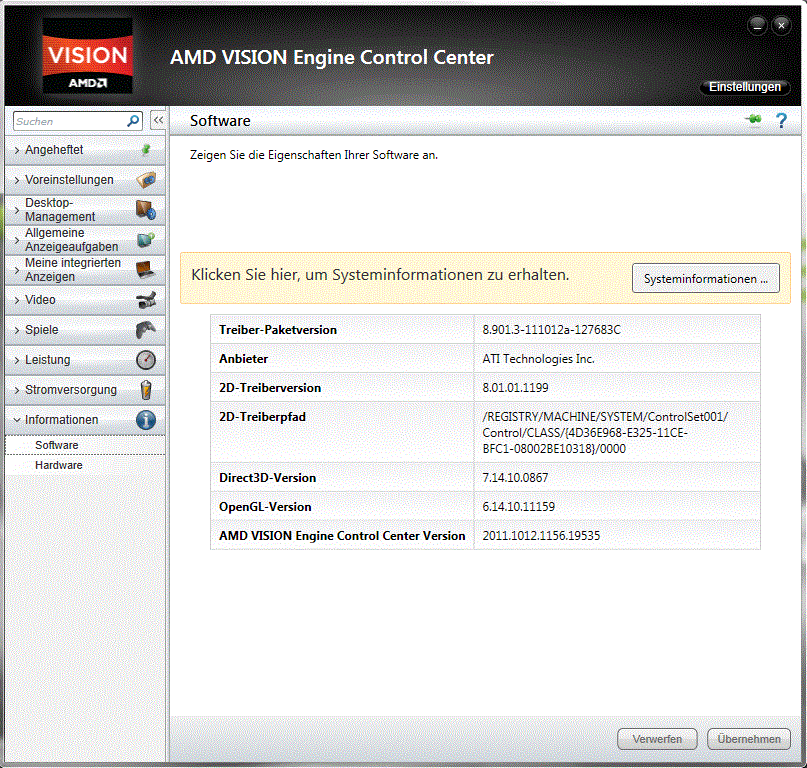This screenshot has width=807, height=768.
Task: Expand the Stromversorgung section arrow
Action: [x=17, y=390]
